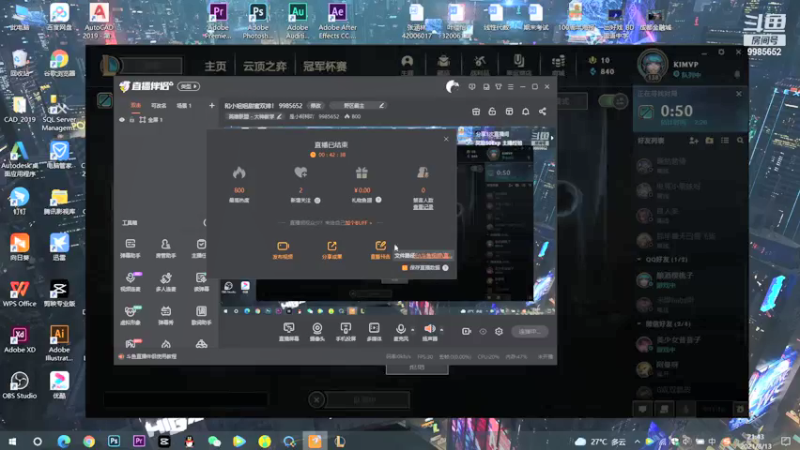This screenshot has width=800, height=450.
Task: Open the 视频连麦 tool
Action: 131,282
